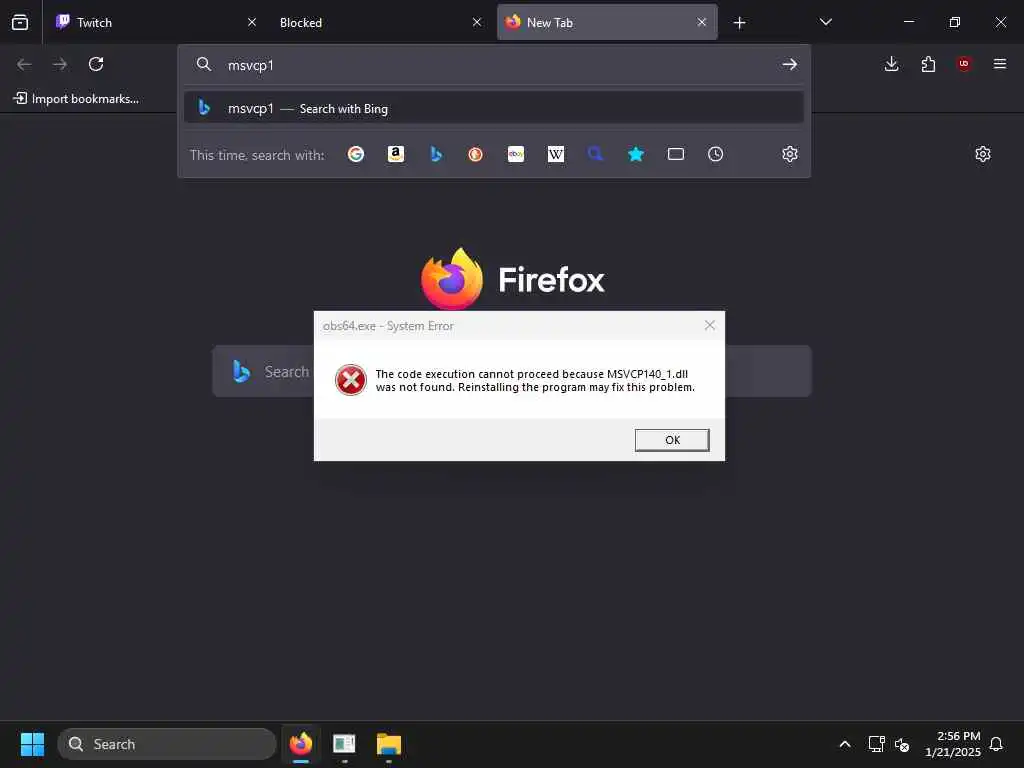Image resolution: width=1024 pixels, height=768 pixels.
Task: Reload the current page
Action: 96,64
